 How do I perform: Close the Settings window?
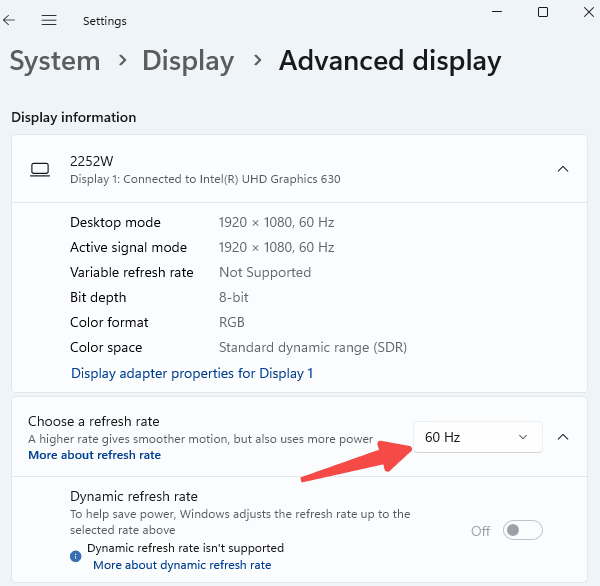[x=589, y=12]
